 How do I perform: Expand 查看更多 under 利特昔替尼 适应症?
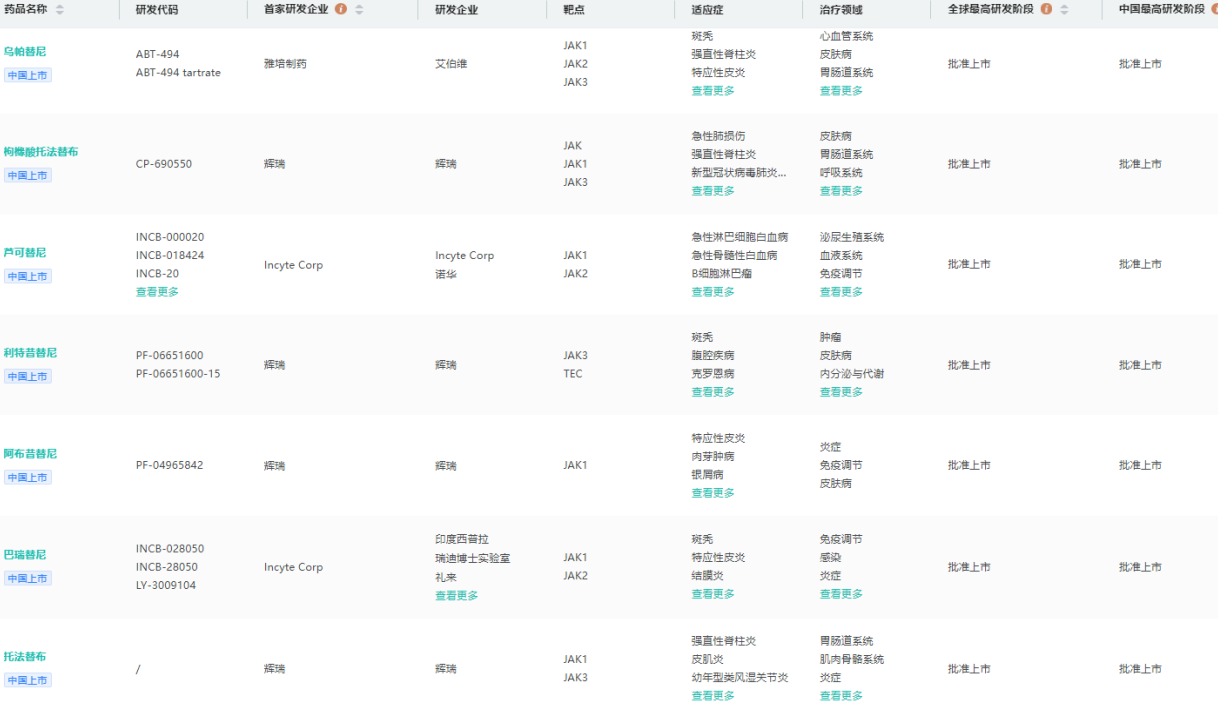pos(713,392)
